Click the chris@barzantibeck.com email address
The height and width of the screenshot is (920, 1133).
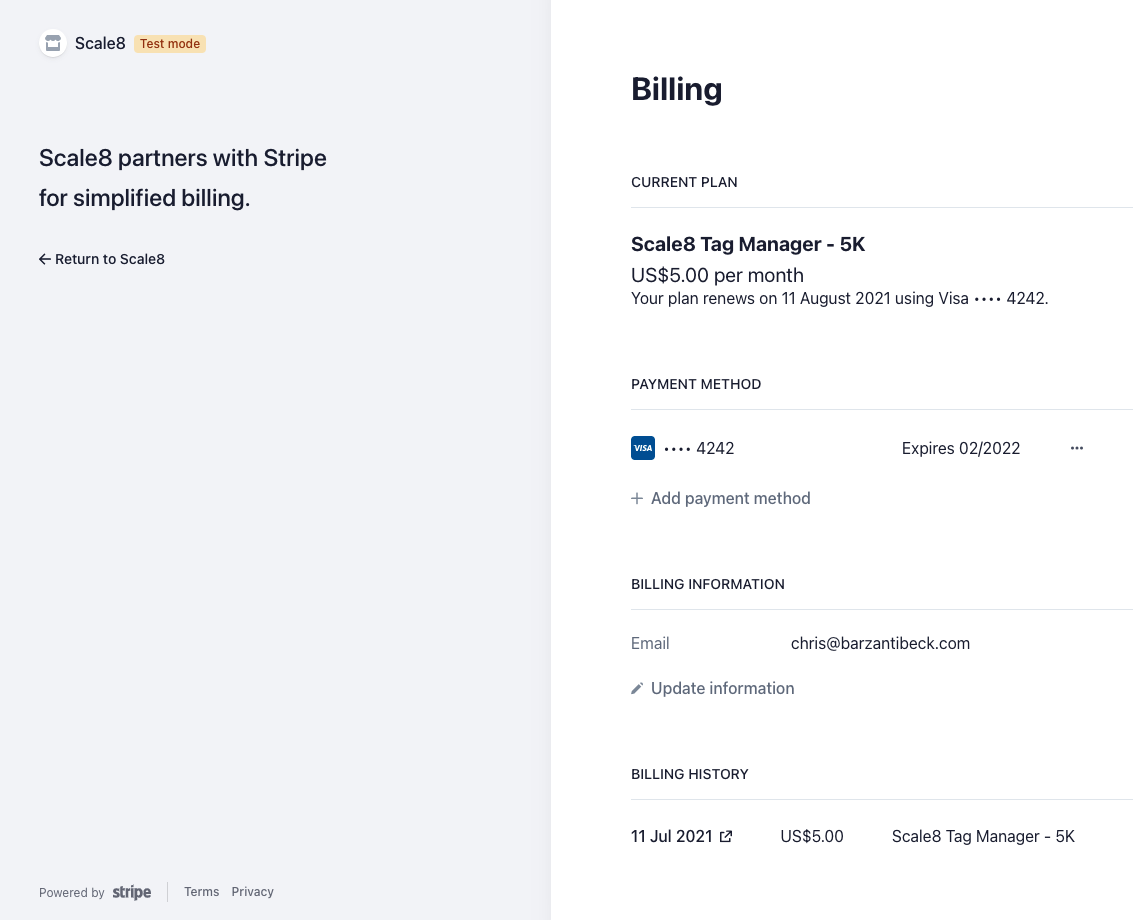point(880,643)
